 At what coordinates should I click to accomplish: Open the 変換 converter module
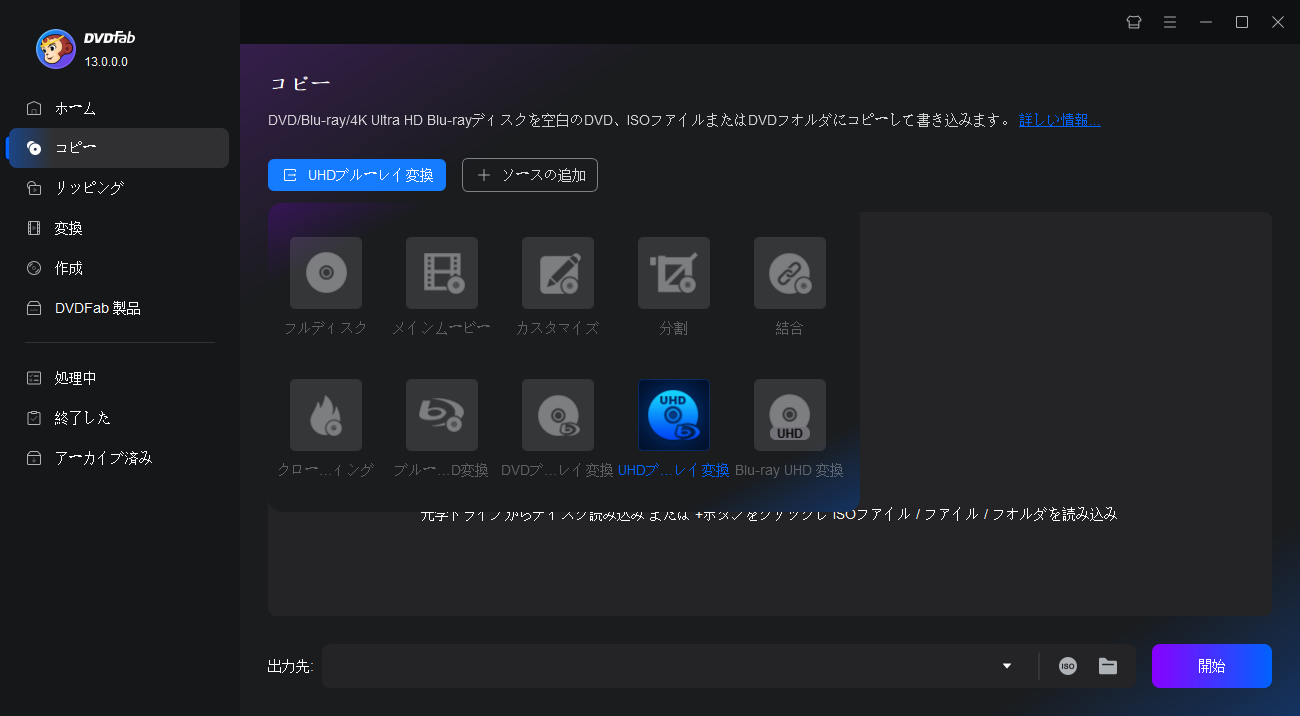point(118,228)
